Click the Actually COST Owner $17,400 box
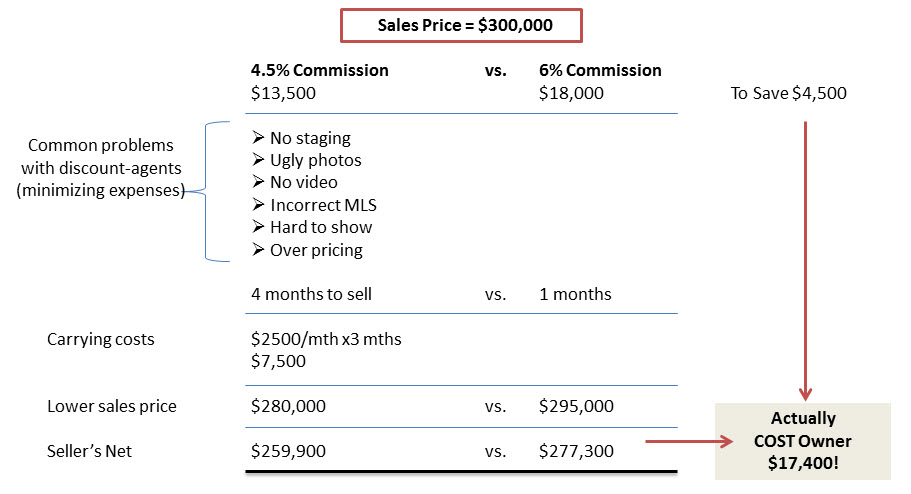Viewport: 911px width, 494px height. tap(802, 441)
